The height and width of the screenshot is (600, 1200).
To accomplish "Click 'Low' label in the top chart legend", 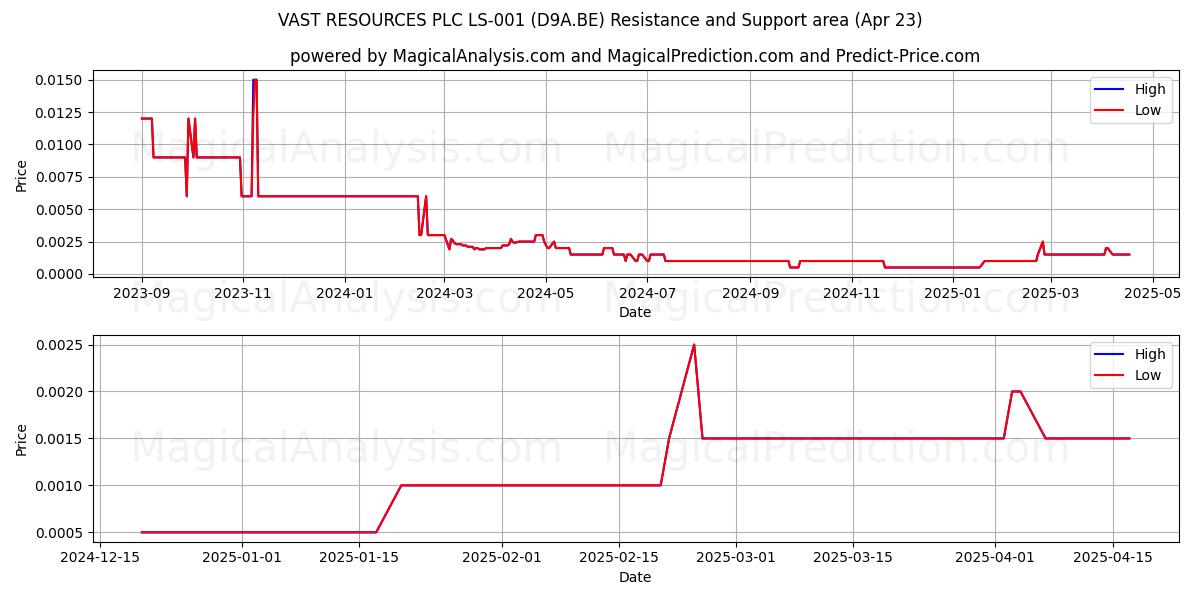I will click(x=1148, y=110).
